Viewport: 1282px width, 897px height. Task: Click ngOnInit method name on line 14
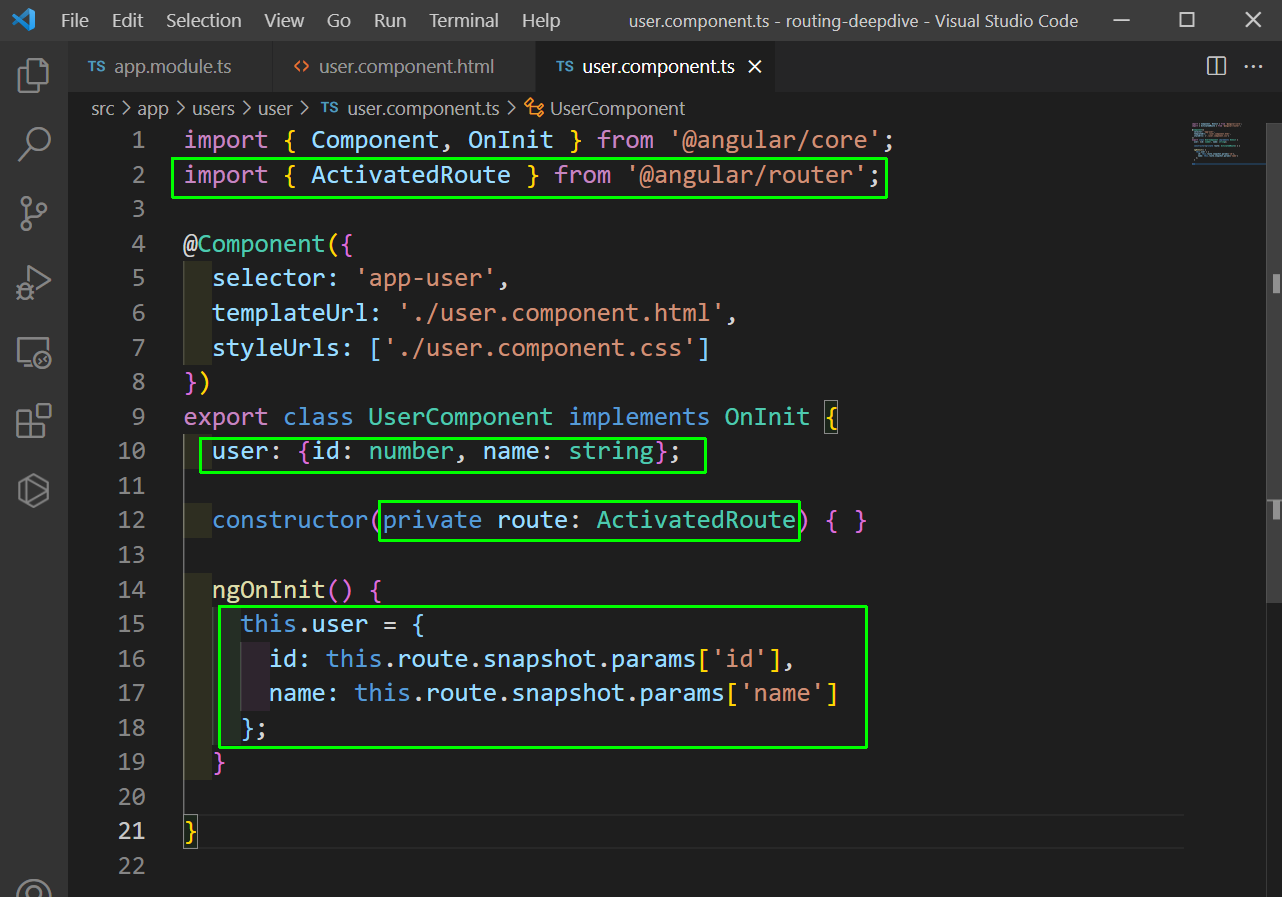[x=269, y=590]
